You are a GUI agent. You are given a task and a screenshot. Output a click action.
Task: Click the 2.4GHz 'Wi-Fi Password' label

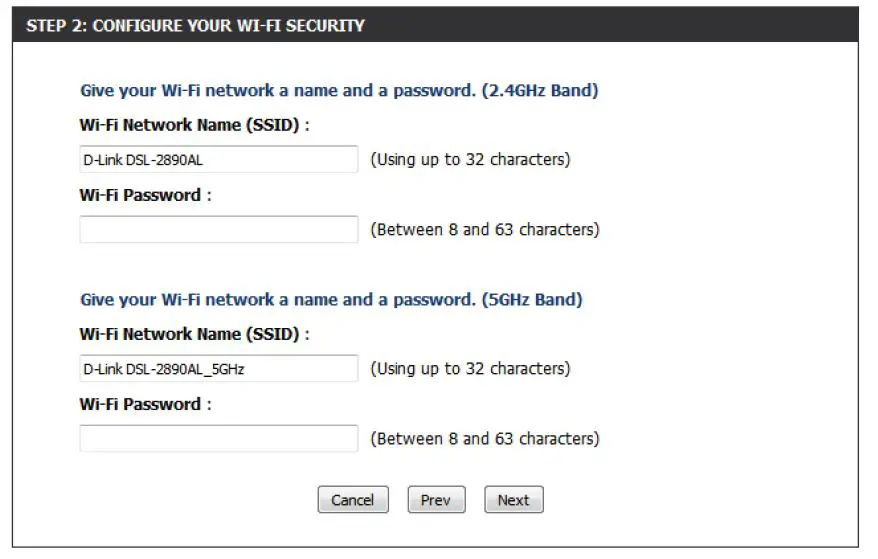pos(145,195)
